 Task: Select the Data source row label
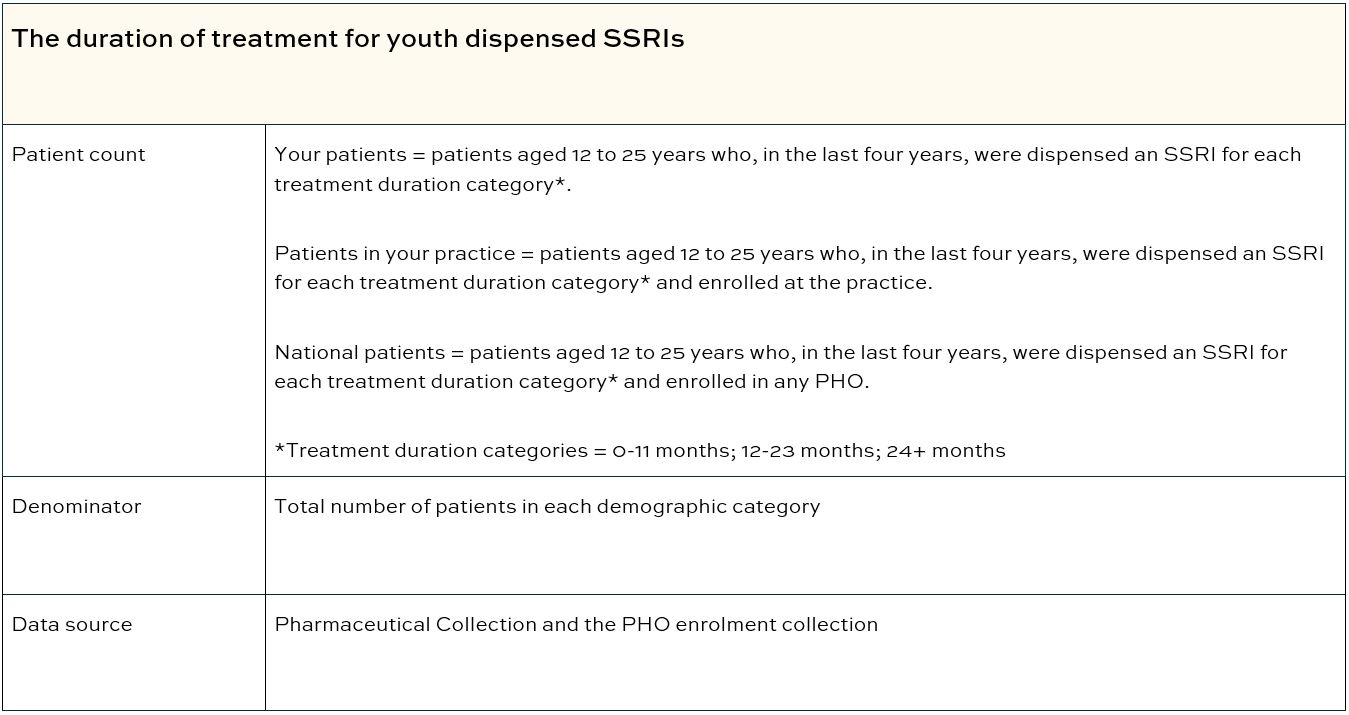pyautogui.click(x=71, y=625)
